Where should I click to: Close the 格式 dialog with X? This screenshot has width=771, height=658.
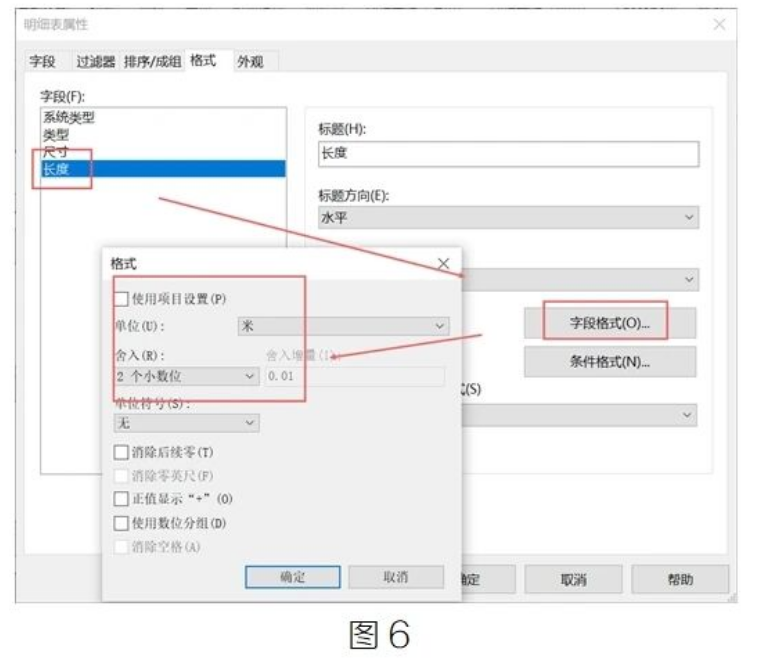[x=444, y=264]
